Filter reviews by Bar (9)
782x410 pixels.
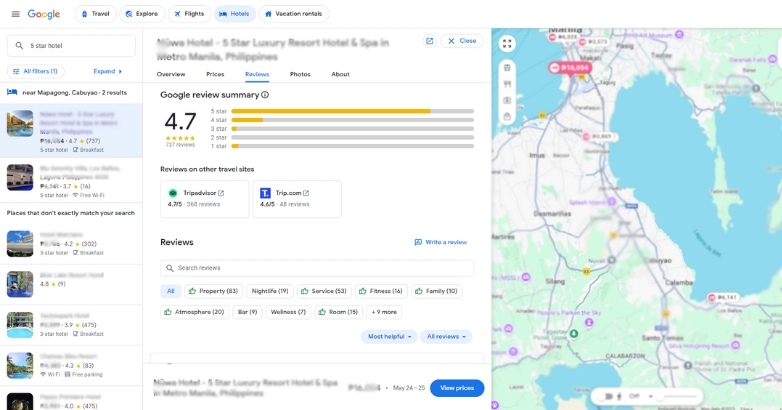tap(247, 312)
